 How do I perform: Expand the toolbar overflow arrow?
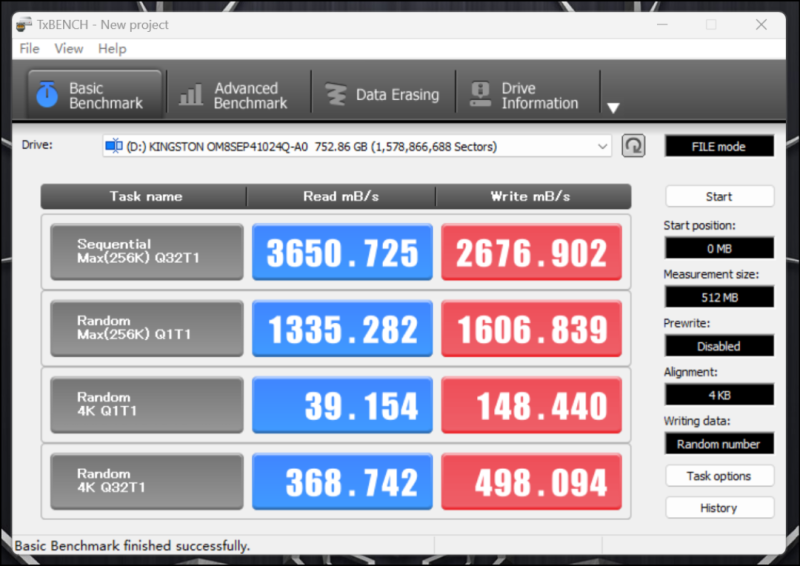click(x=614, y=108)
